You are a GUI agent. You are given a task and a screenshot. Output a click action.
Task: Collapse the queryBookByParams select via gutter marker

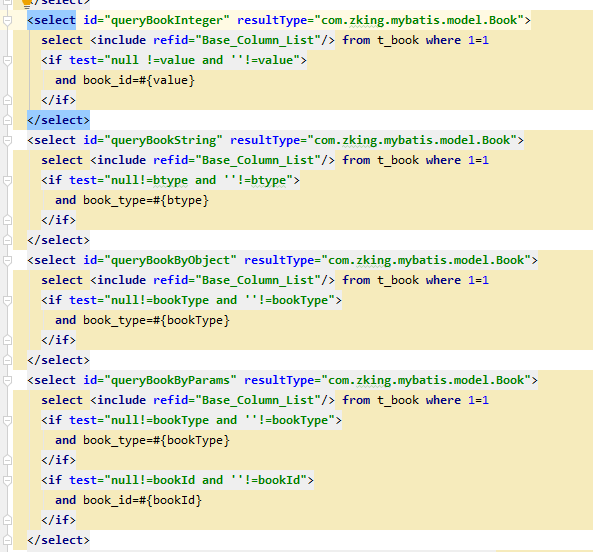7,380
